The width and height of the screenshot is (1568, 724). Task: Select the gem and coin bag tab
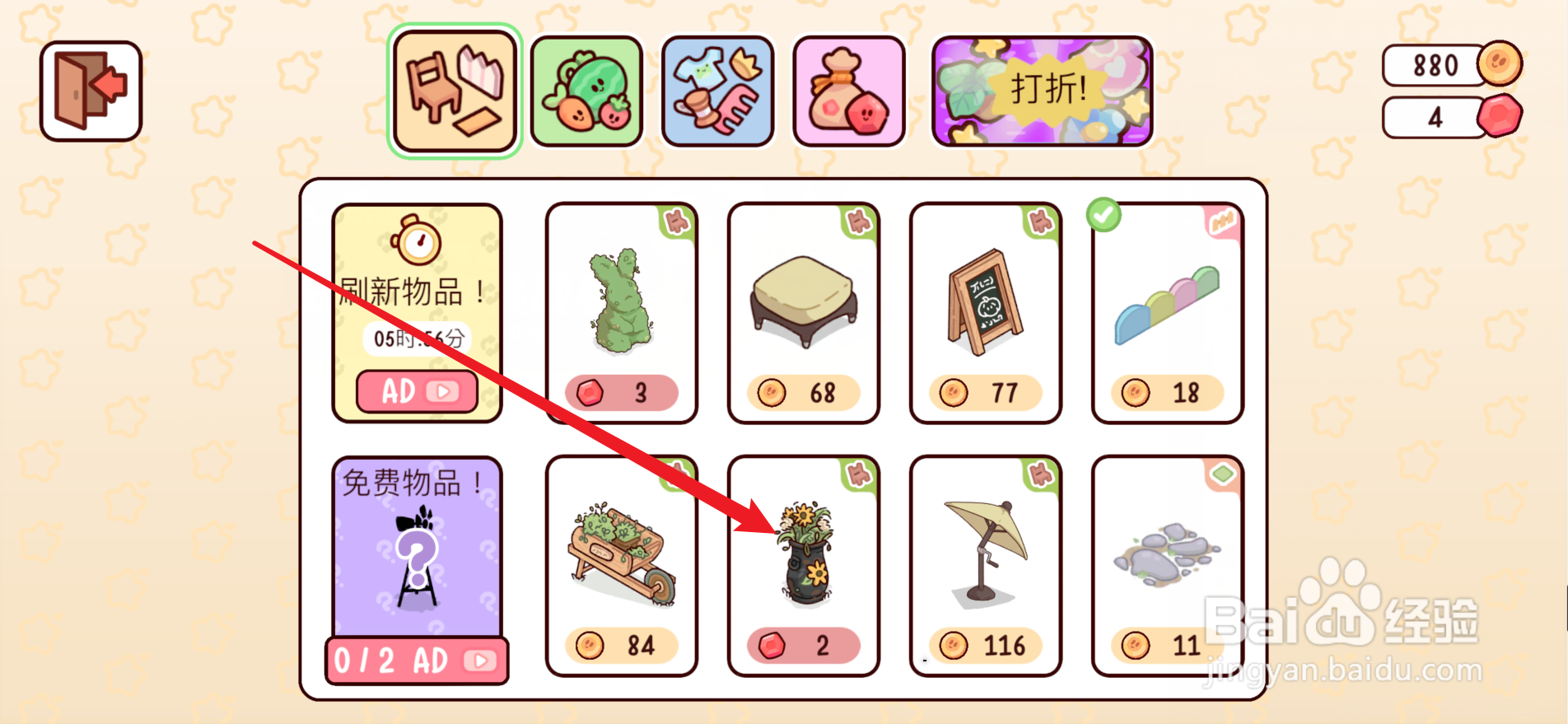848,91
